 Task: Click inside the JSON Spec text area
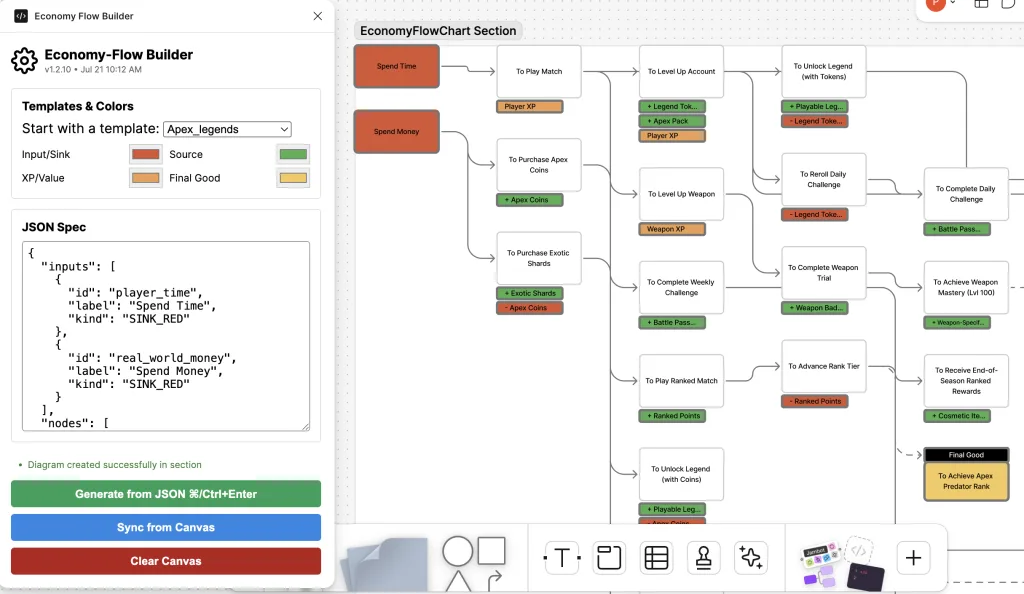pyautogui.click(x=166, y=335)
